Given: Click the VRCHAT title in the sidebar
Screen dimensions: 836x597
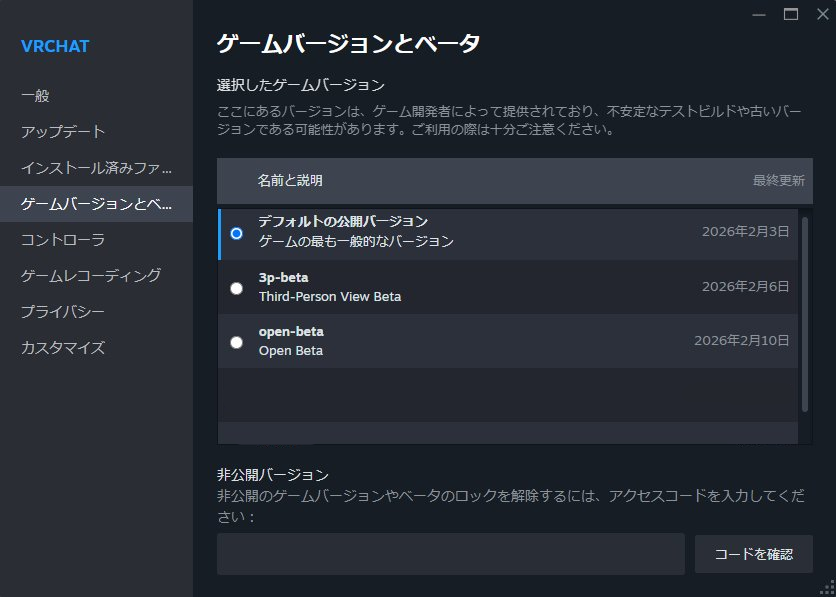Looking at the screenshot, I should [55, 46].
